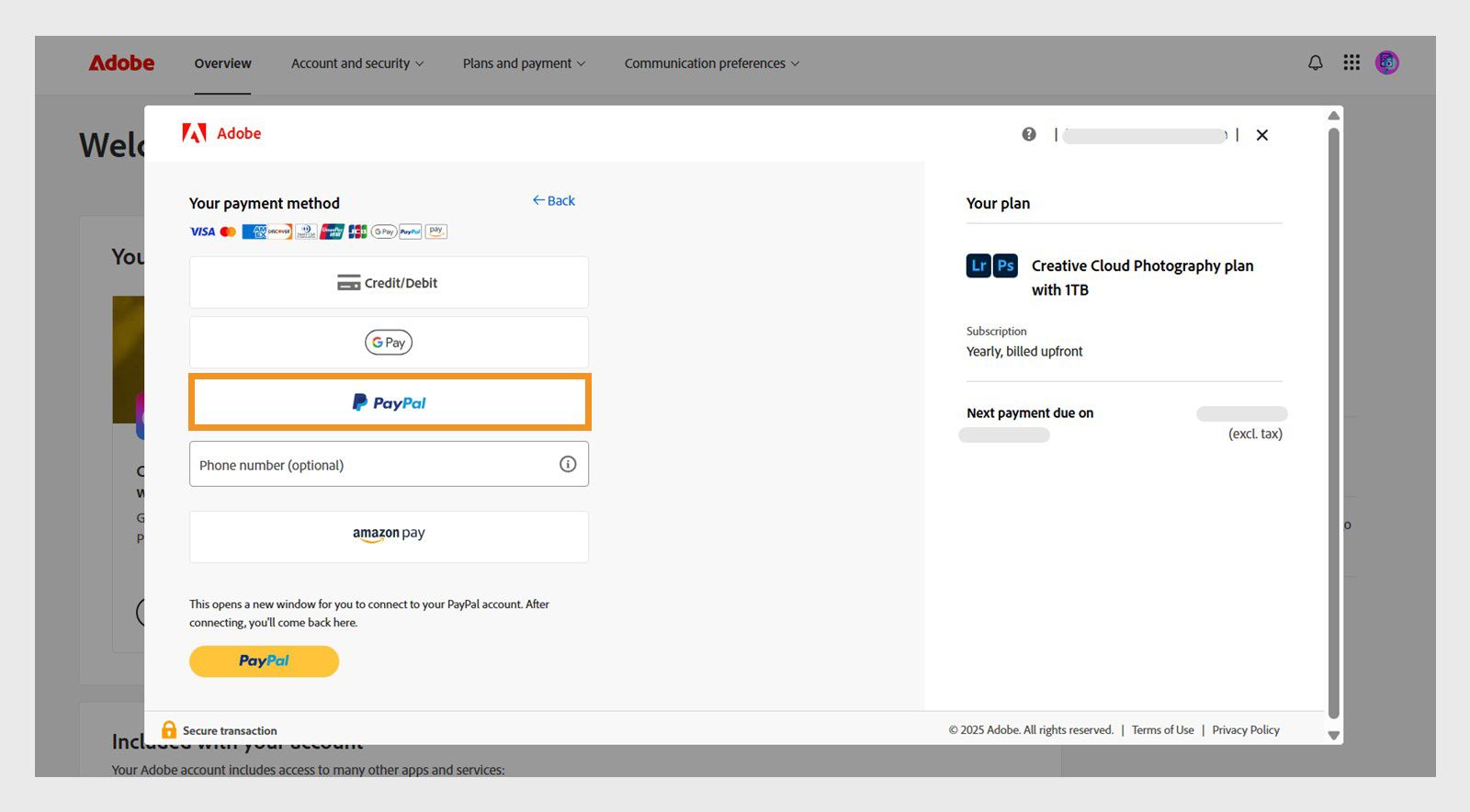The height and width of the screenshot is (812, 1470).
Task: Click the help question mark icon
Action: pyautogui.click(x=1029, y=134)
